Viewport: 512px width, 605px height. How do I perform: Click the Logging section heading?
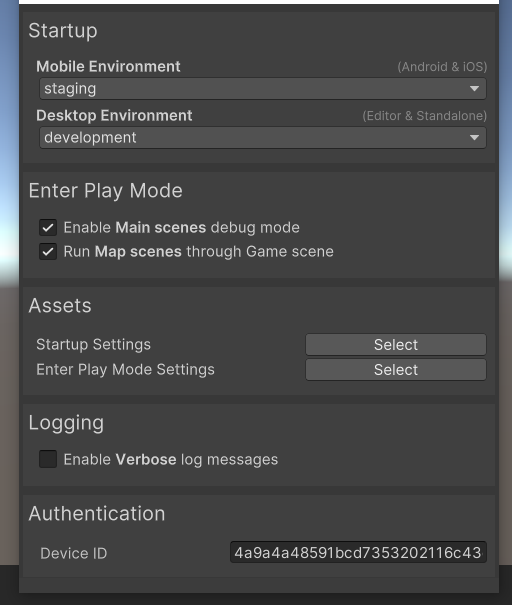point(66,423)
